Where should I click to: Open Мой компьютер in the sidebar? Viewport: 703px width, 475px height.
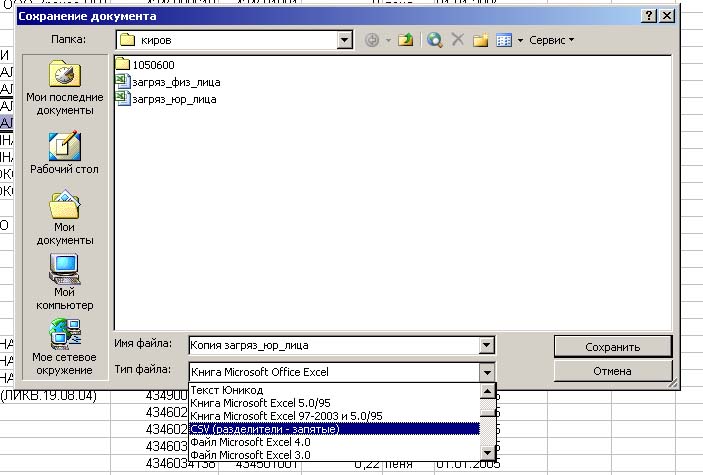(65, 282)
